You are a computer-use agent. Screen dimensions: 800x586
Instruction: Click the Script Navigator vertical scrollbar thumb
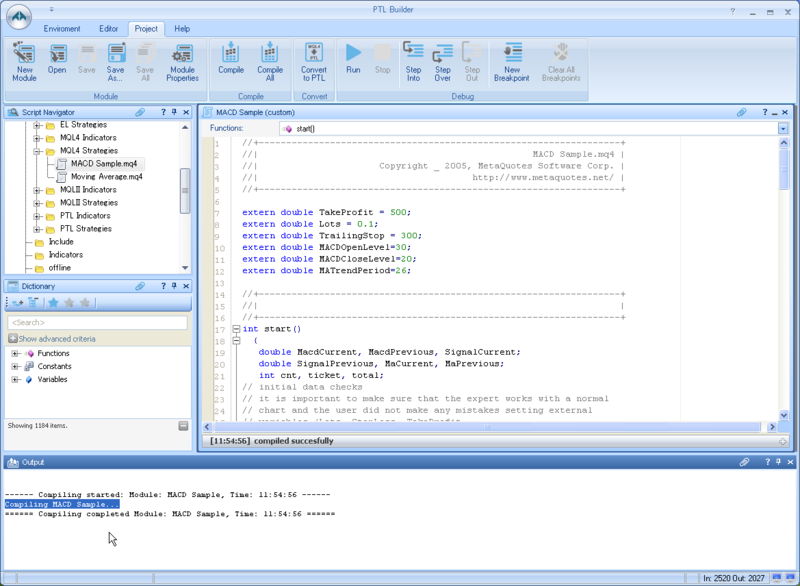185,190
